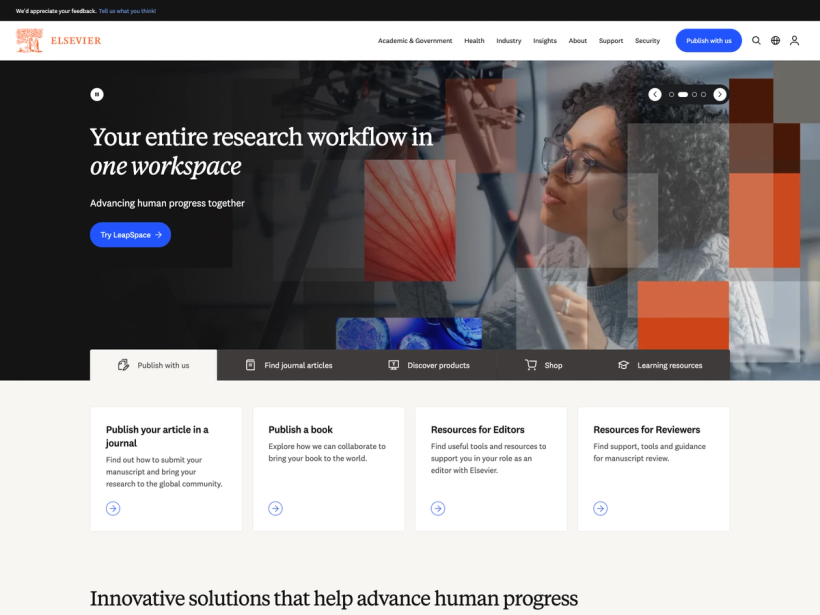The image size is (820, 615).
Task: Click arrow icon under Publish a book card
Action: pyautogui.click(x=276, y=508)
